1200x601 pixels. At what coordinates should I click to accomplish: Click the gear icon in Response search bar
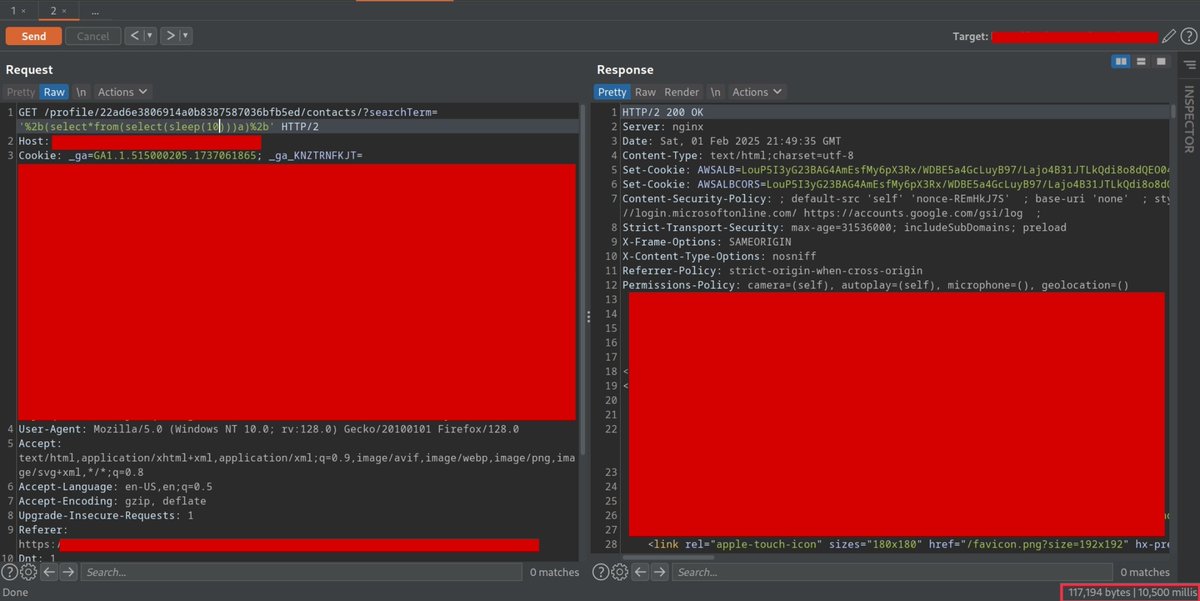617,572
